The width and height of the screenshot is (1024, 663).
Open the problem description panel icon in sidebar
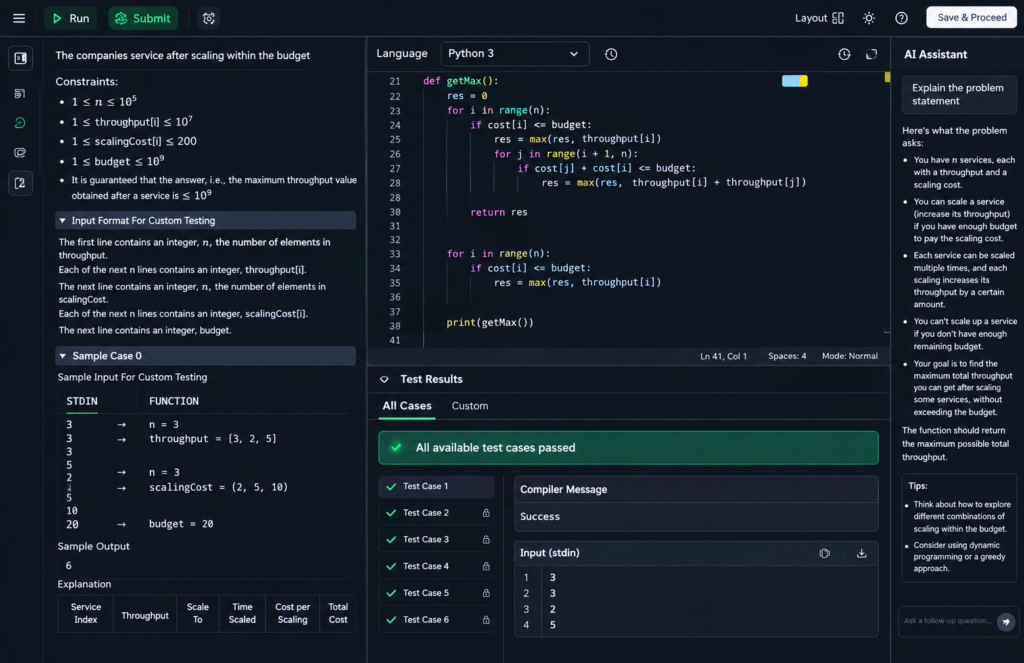pos(20,58)
